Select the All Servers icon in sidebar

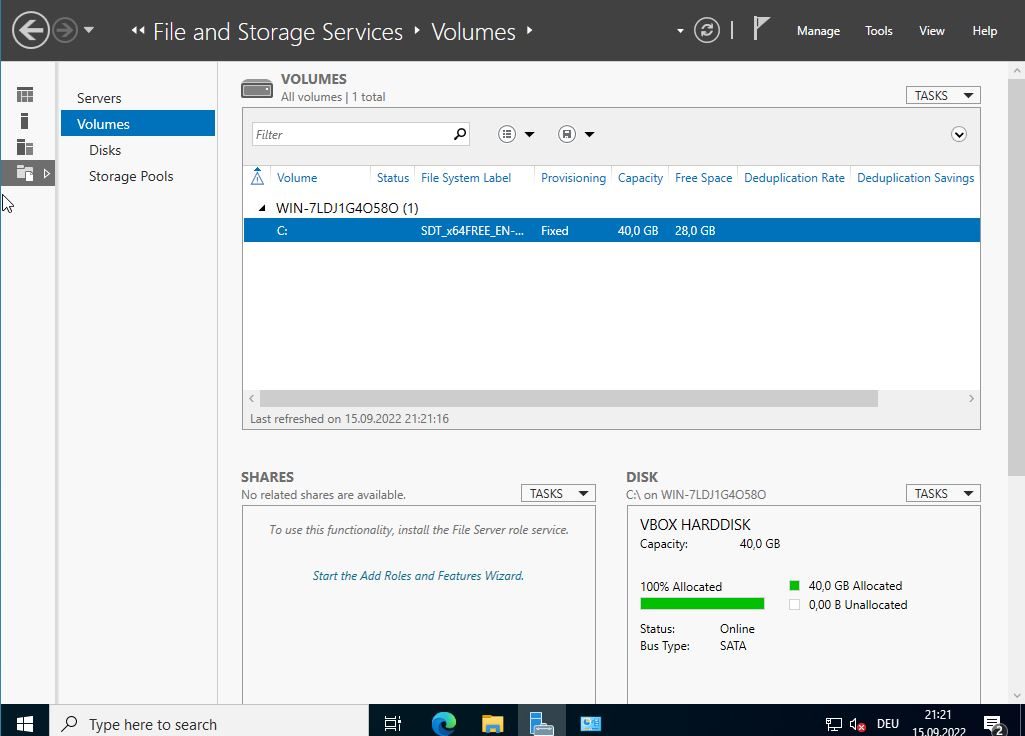[x=25, y=147]
